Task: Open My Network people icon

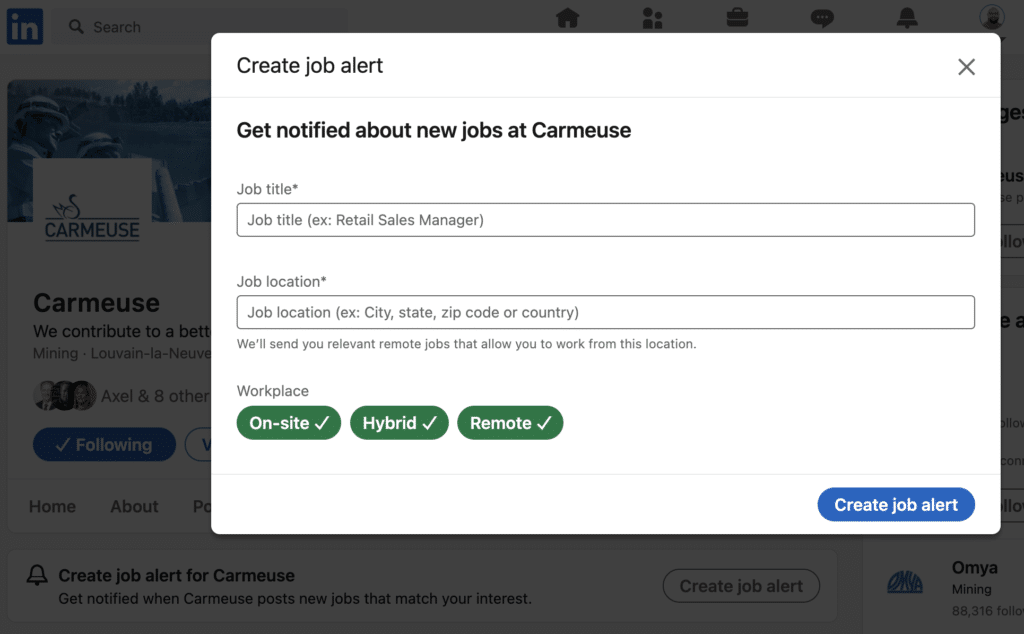Action: coord(653,18)
